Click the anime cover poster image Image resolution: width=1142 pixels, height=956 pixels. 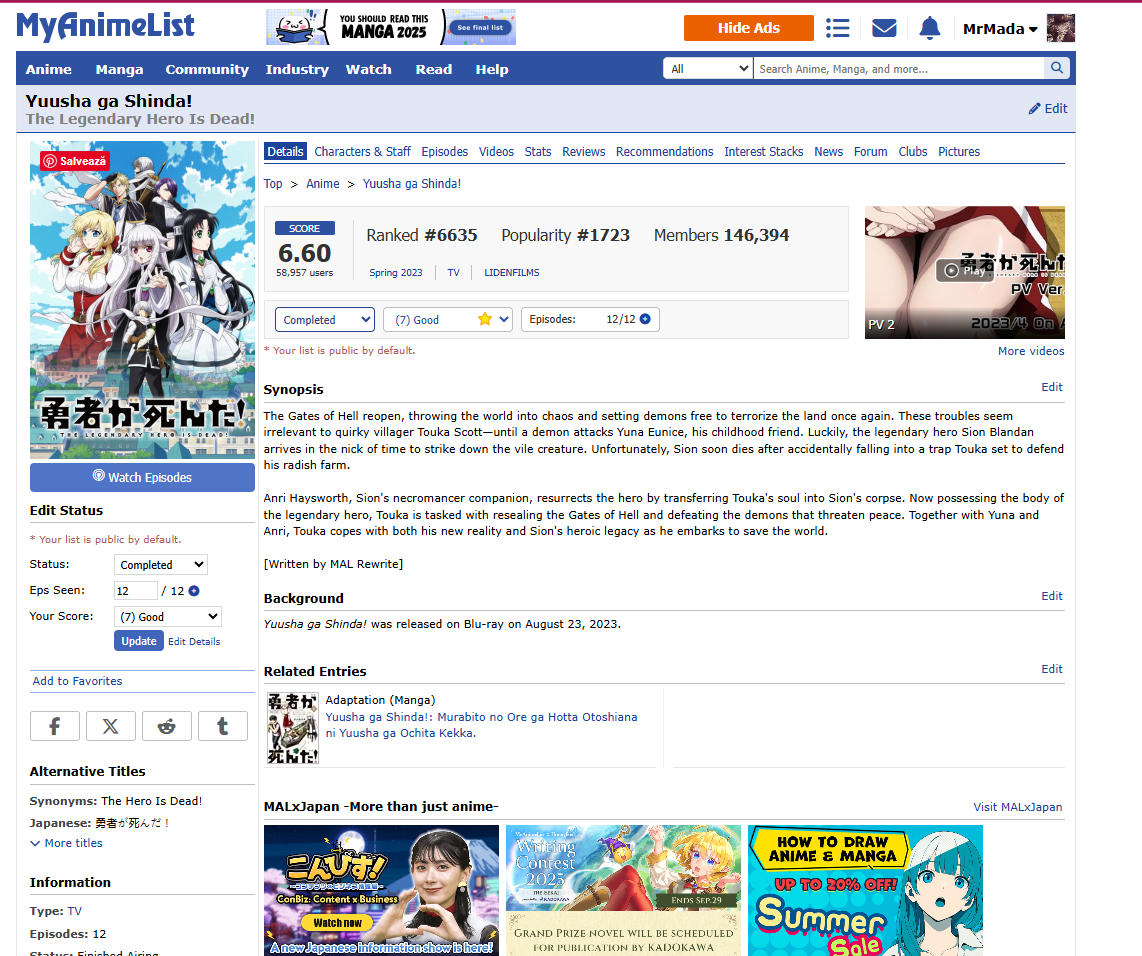pos(142,300)
